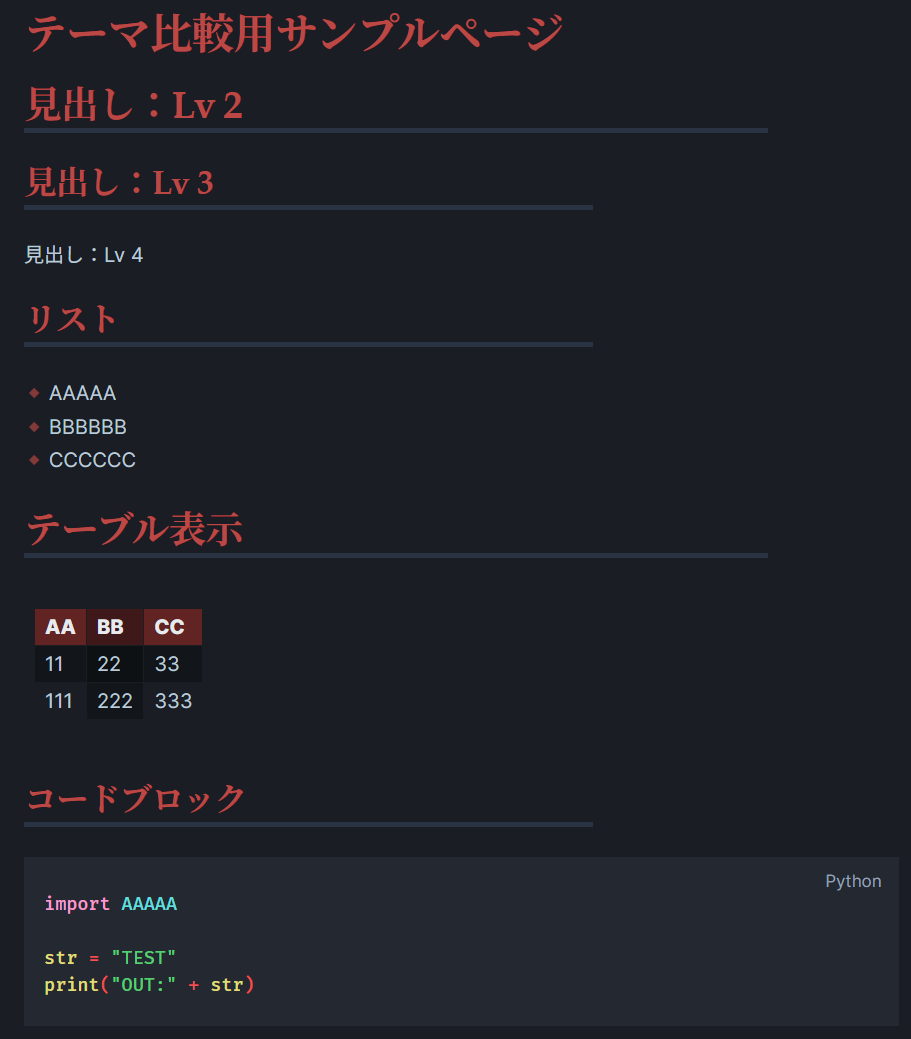
Task: Click the page title テーマ比較用サンプルページ
Action: (295, 33)
